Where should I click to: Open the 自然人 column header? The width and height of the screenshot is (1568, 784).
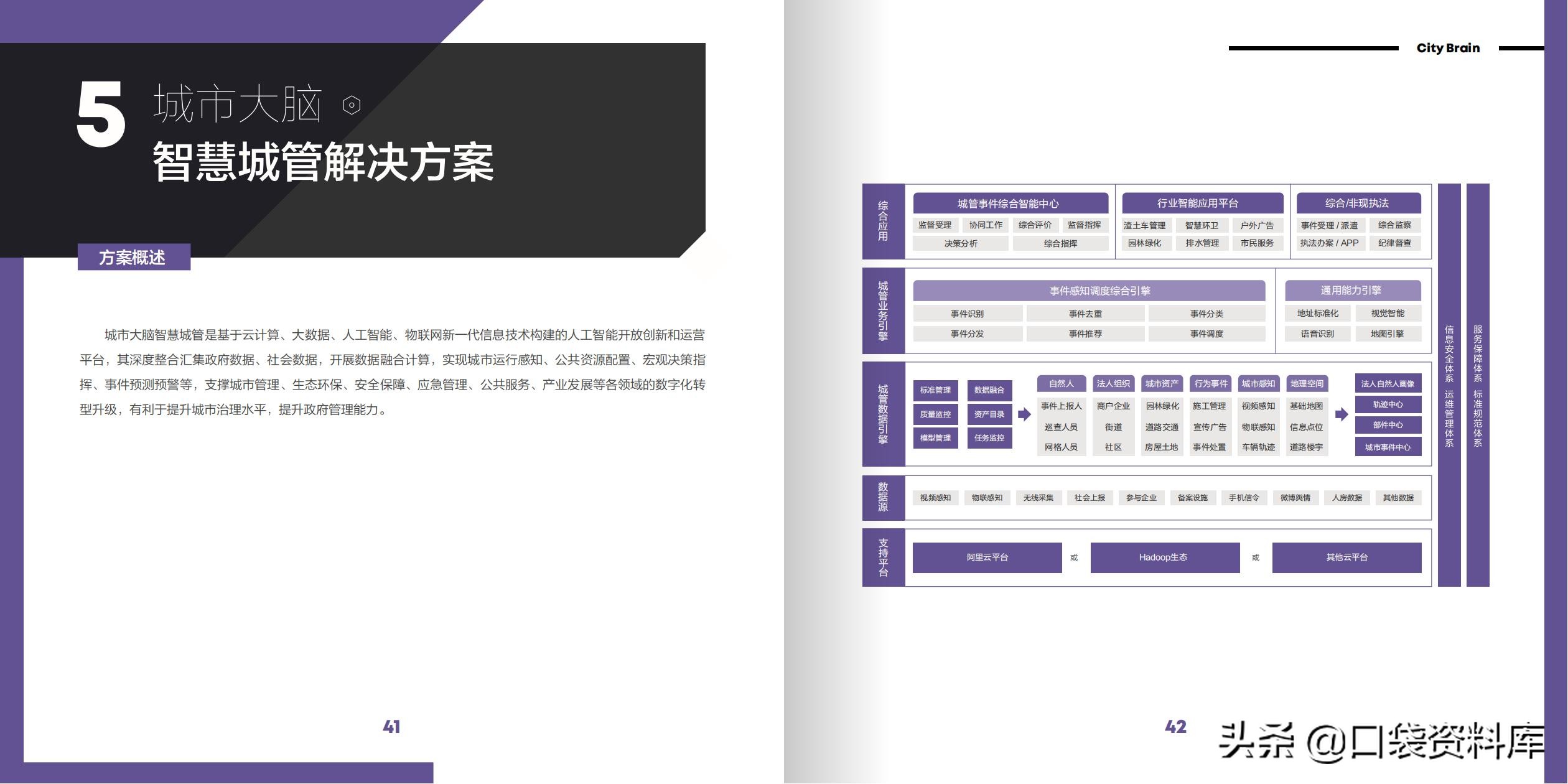coord(1062,384)
